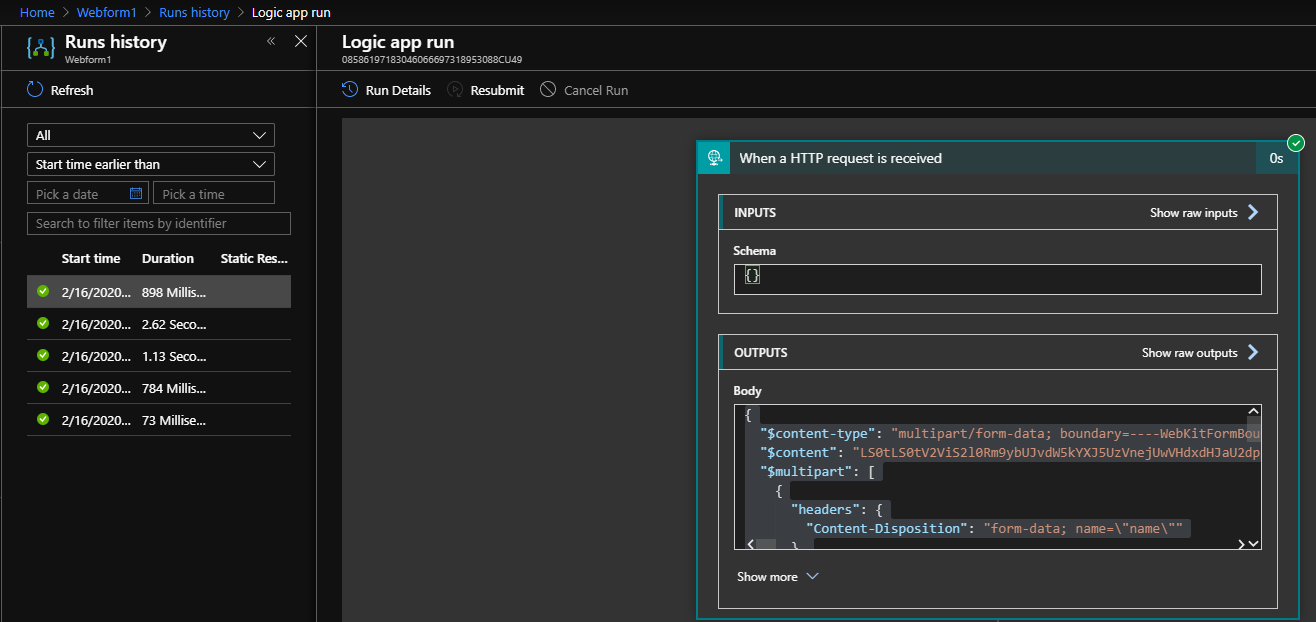Navigate to Home breadcrumb link
This screenshot has width=1316, height=622.
[37, 13]
